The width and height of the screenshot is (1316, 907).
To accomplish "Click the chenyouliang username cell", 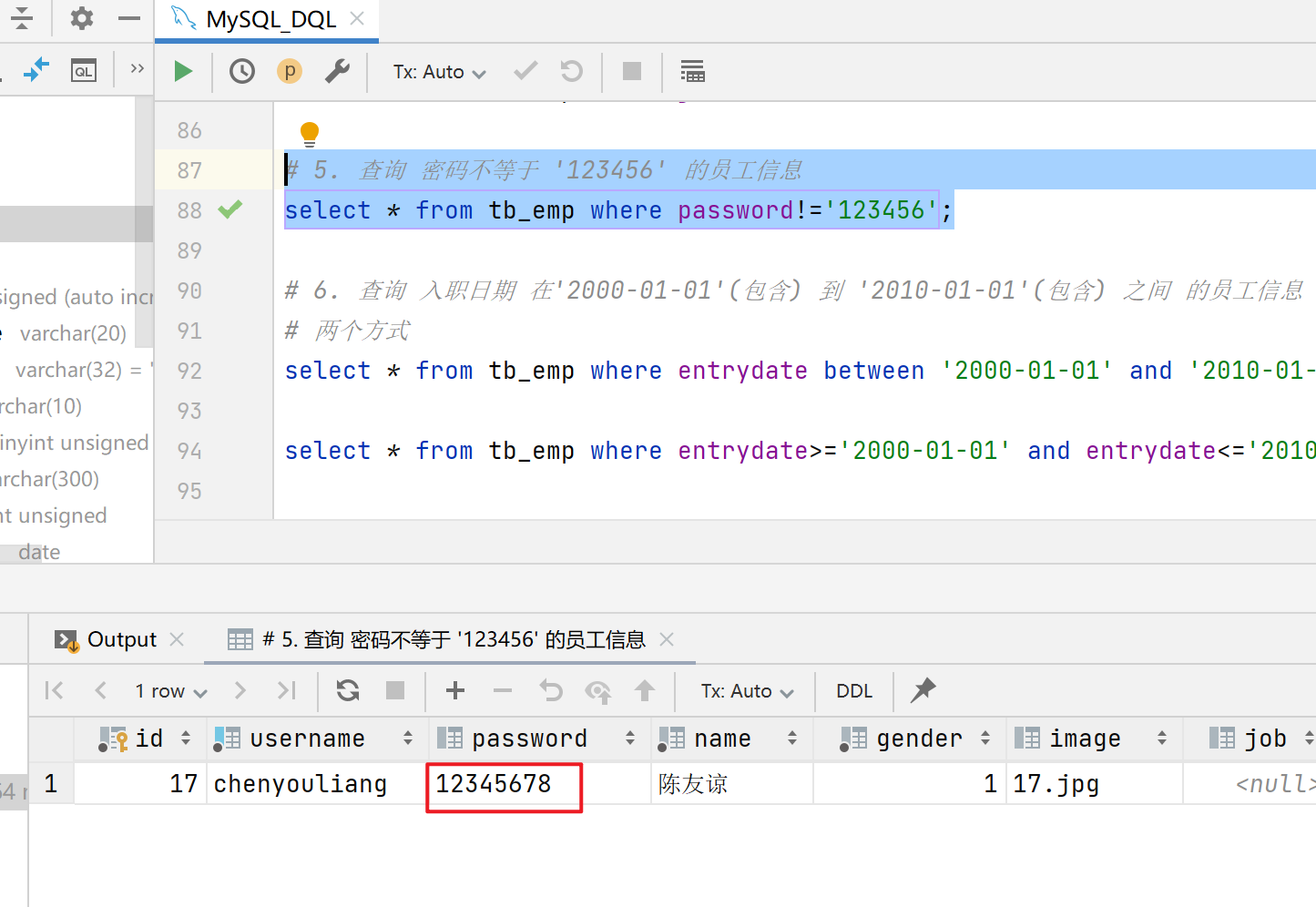I will [318, 784].
